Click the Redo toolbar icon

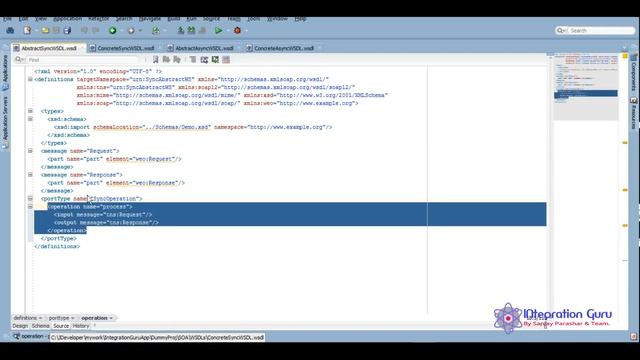click(96, 31)
